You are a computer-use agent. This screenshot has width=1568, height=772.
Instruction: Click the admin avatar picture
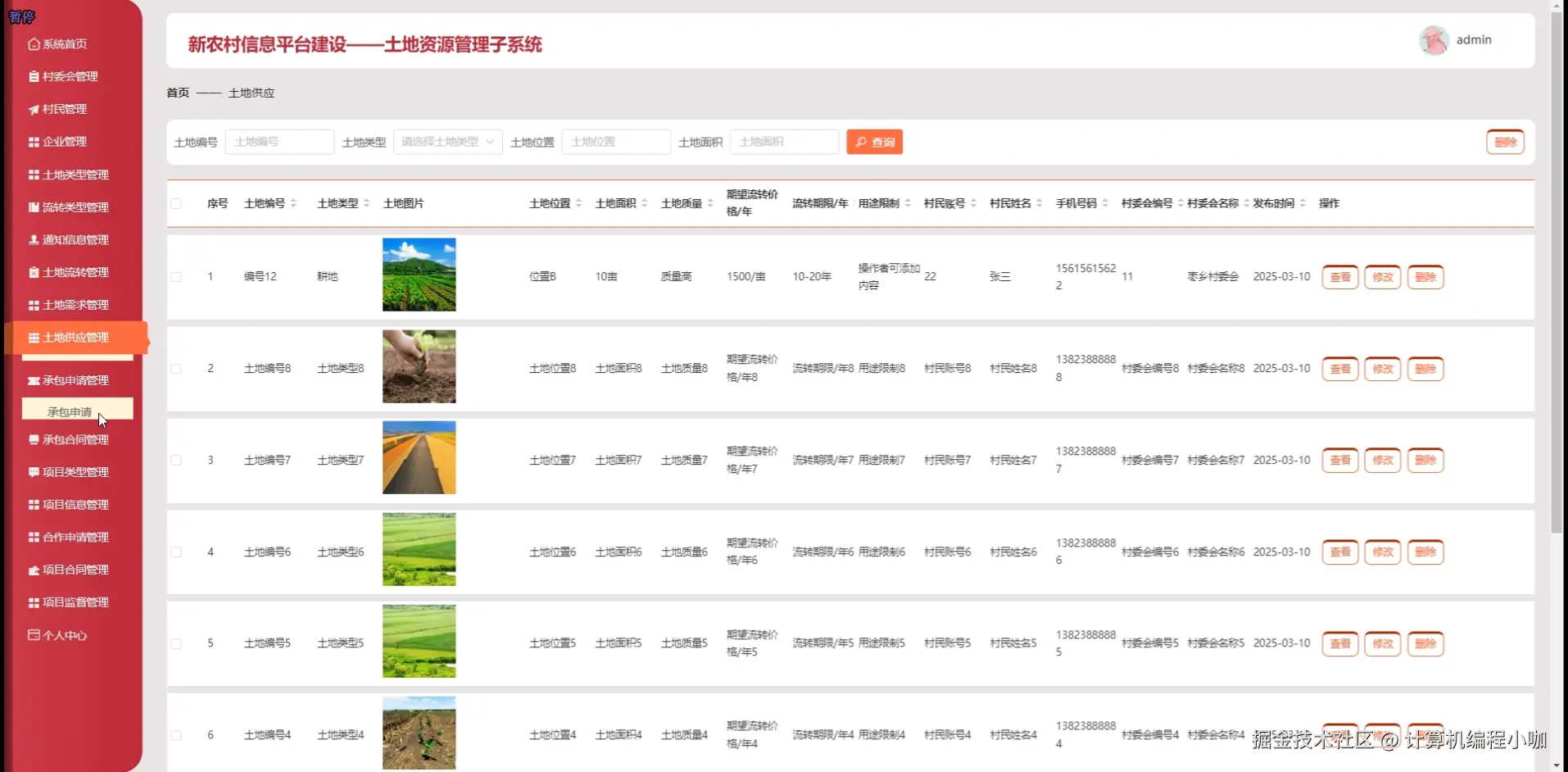(x=1434, y=40)
